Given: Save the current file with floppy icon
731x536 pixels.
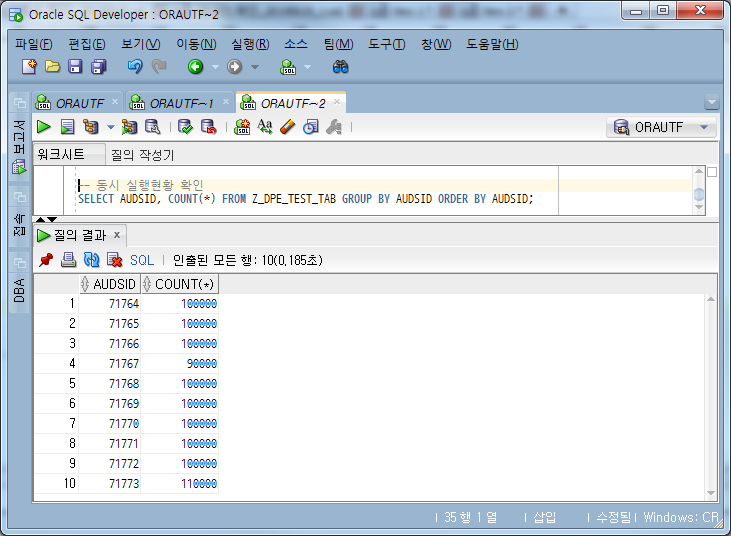Looking at the screenshot, I should pos(75,67).
